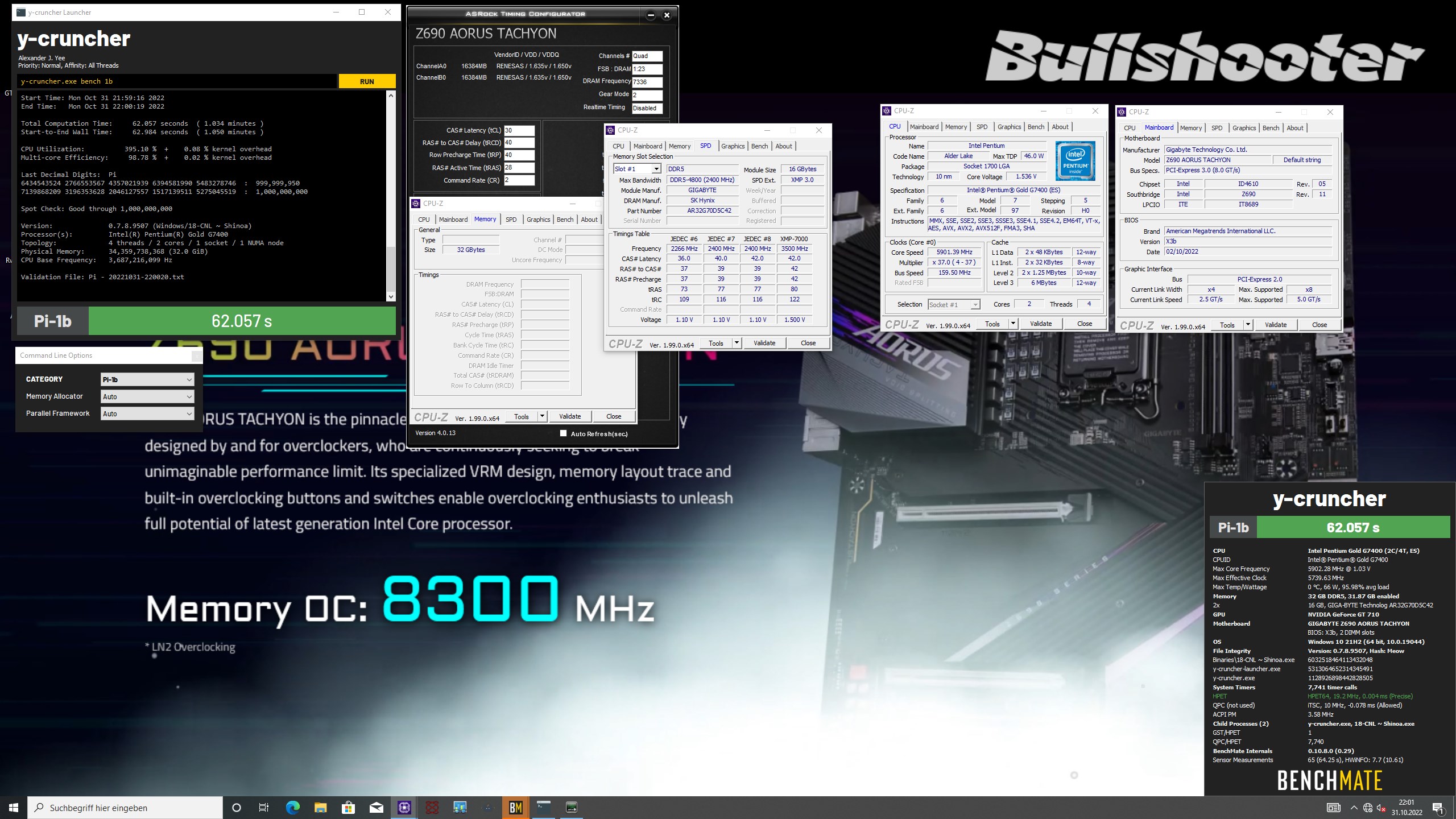
Task: Click the CPU-Z icon in SPD window title
Action: click(611, 130)
